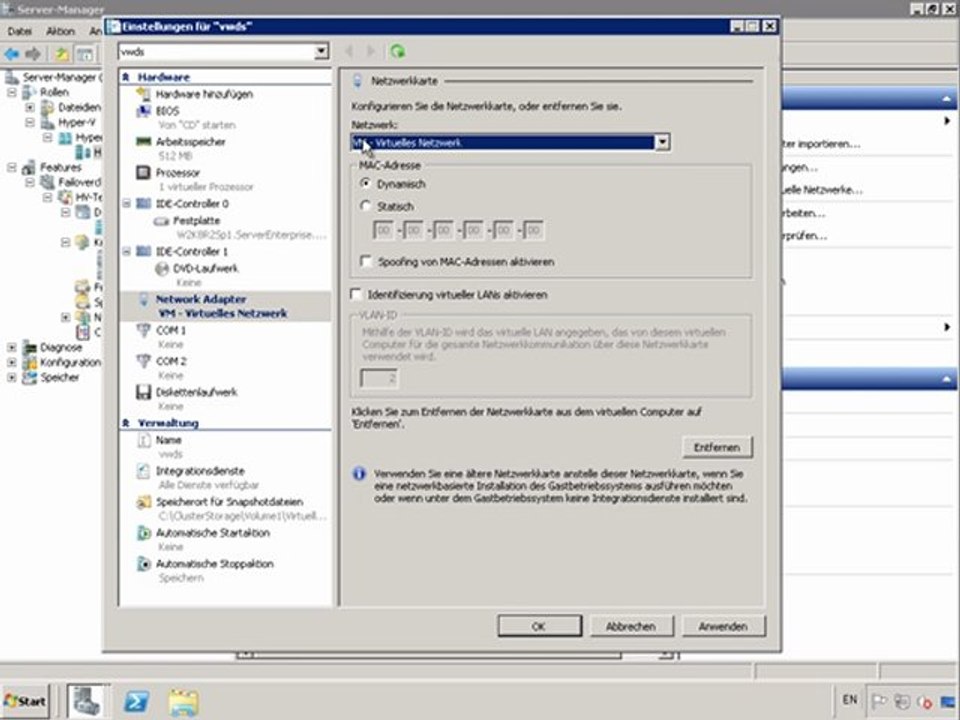Click the Start button
The image size is (960, 720).
click(x=25, y=702)
